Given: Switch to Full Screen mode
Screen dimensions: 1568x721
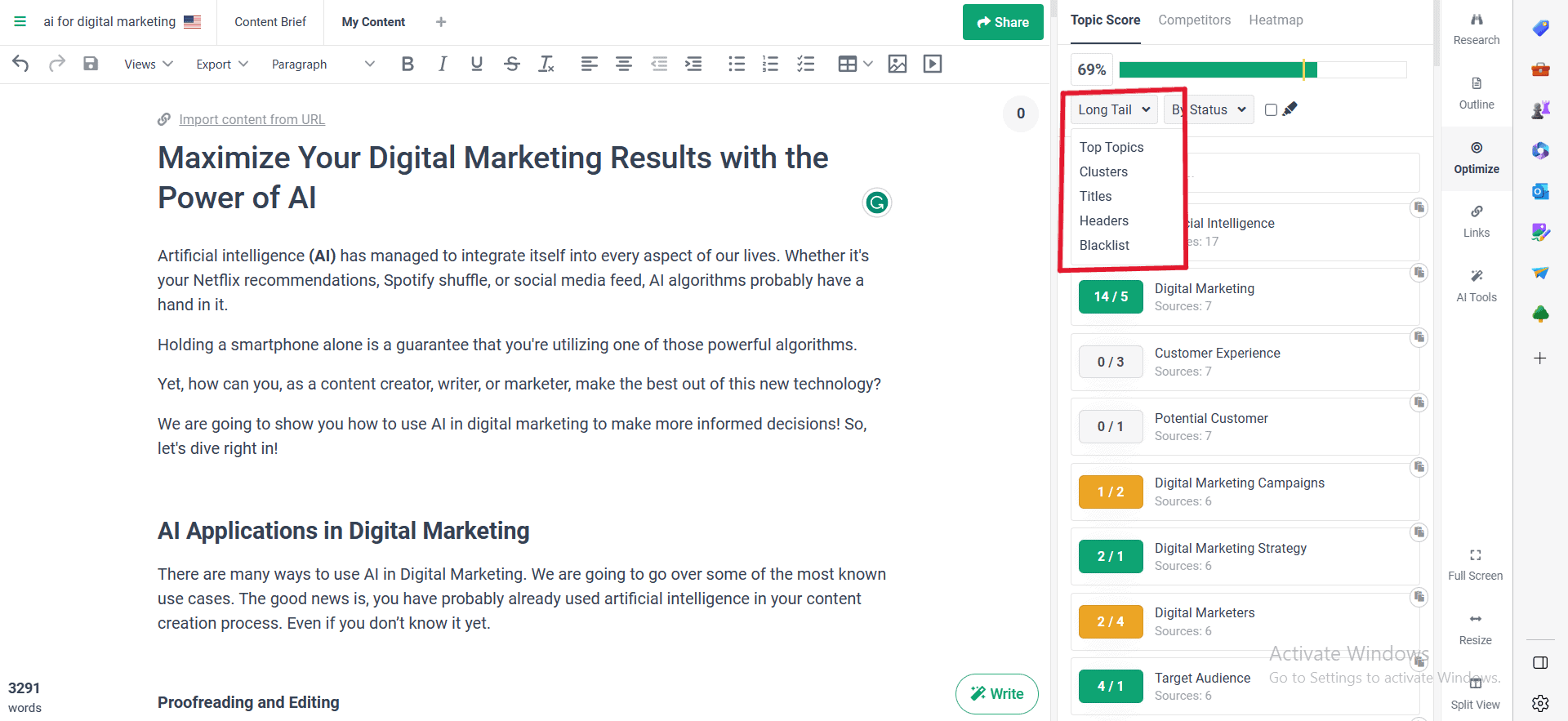Looking at the screenshot, I should [1476, 565].
